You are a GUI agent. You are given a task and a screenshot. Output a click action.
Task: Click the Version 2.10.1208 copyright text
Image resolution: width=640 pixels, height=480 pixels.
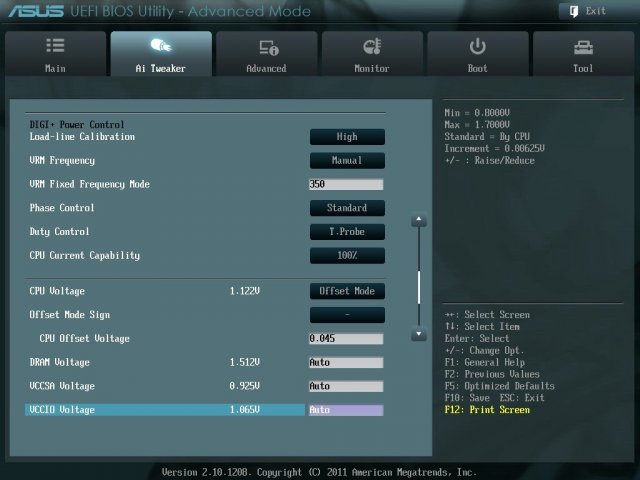[x=319, y=472]
